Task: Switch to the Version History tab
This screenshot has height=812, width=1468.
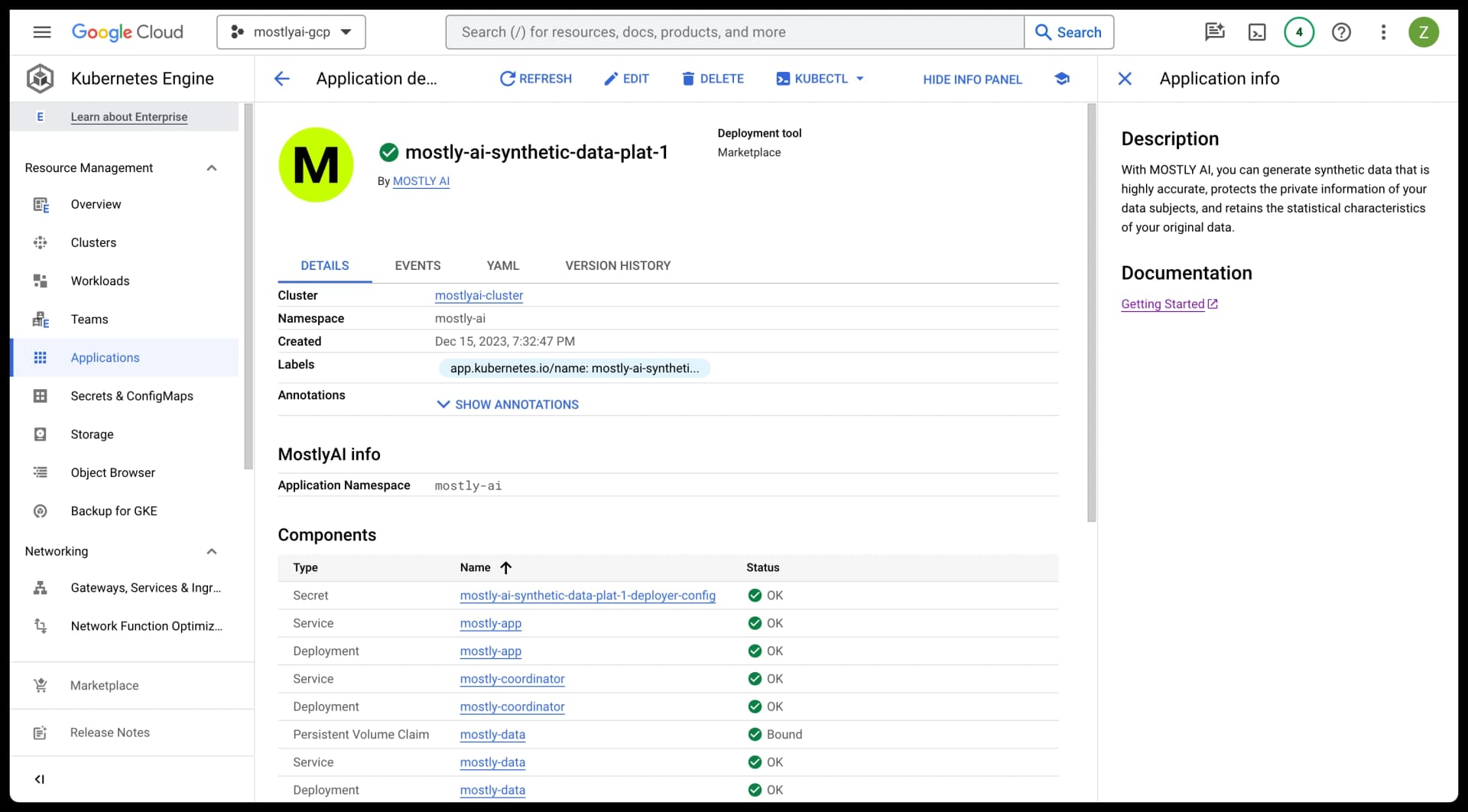Action: tap(618, 265)
